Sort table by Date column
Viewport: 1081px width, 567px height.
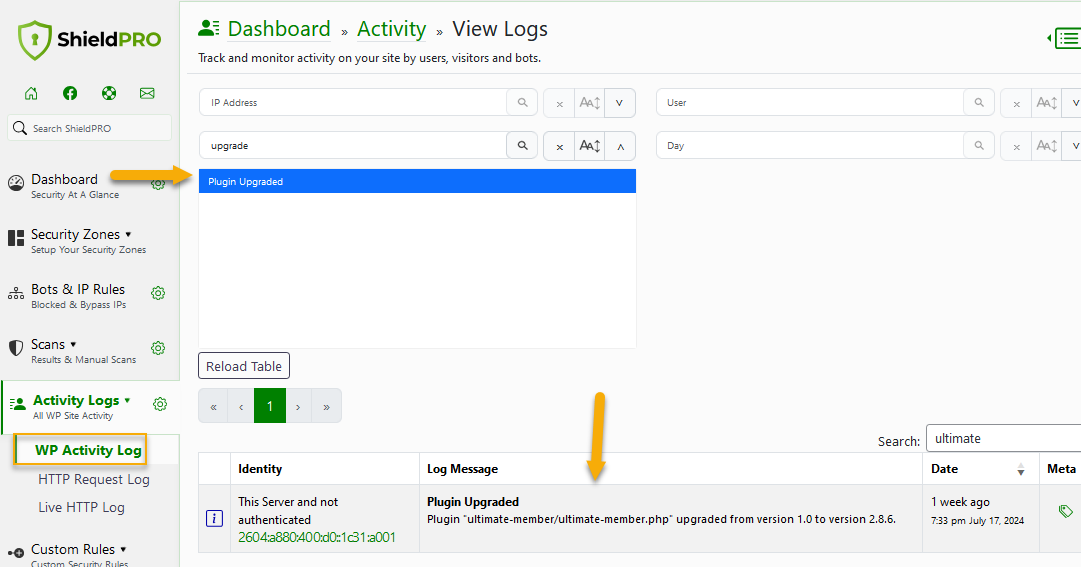click(x=980, y=469)
